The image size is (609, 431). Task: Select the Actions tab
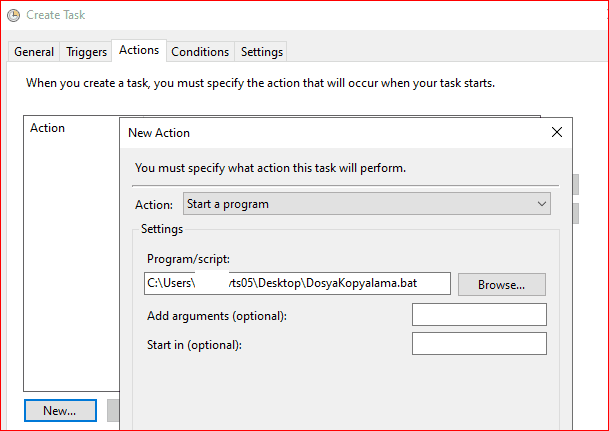tap(139, 50)
